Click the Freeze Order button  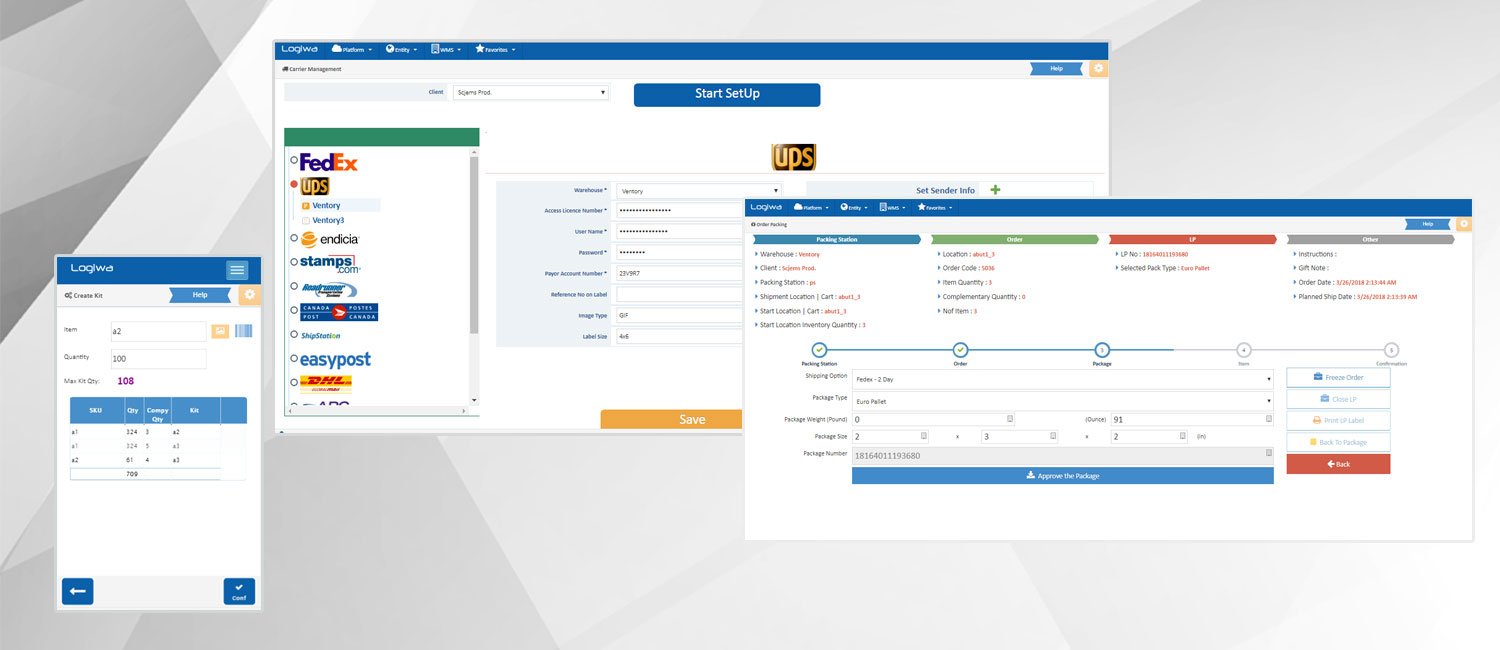coord(1338,378)
